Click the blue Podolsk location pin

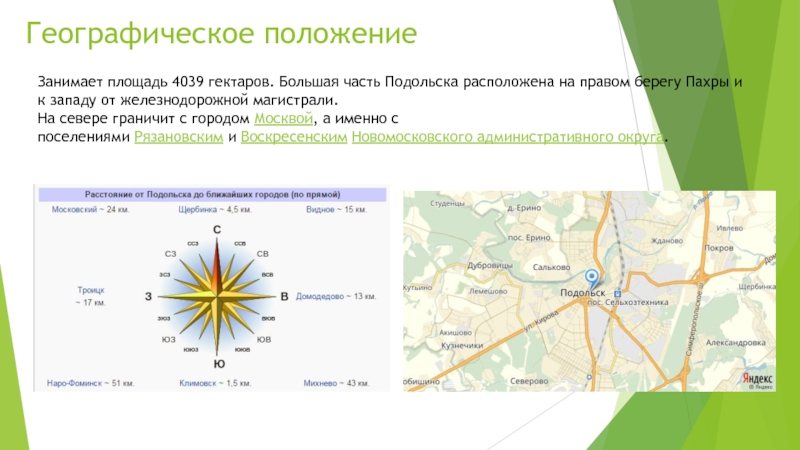tap(591, 277)
